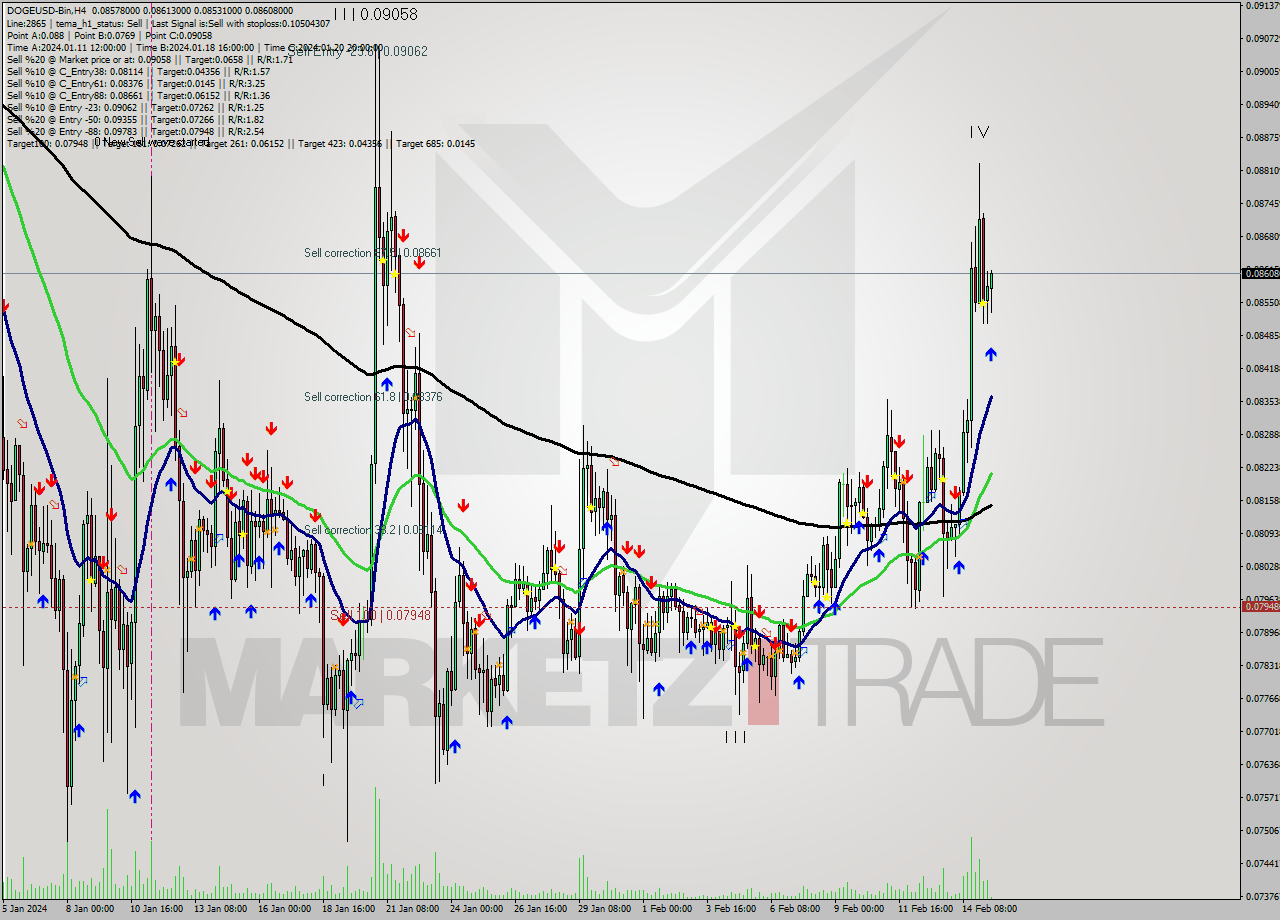The image size is (1280, 920).
Task: Click the 0.08680 price axis label
Action: tap(1262, 237)
